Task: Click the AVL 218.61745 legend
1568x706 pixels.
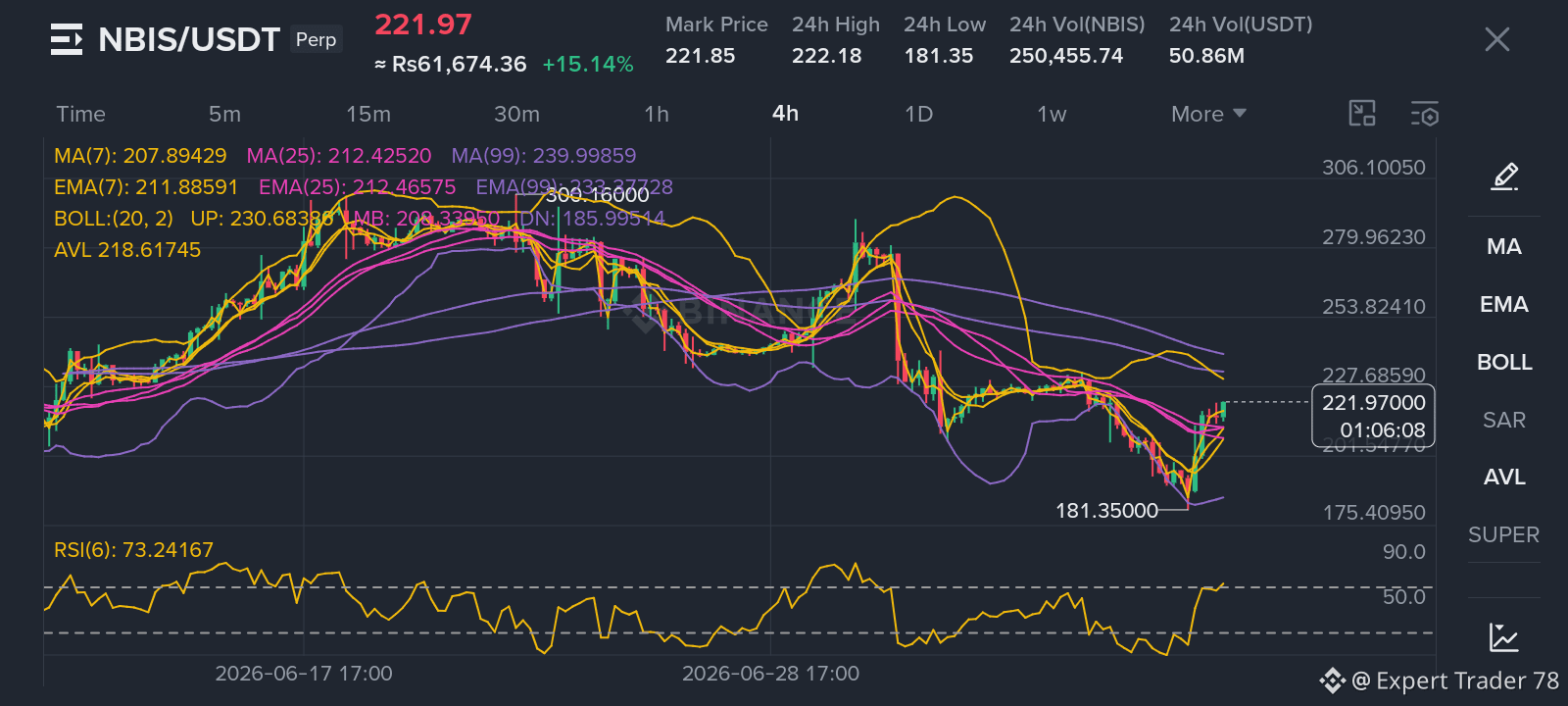Action: pos(127,250)
